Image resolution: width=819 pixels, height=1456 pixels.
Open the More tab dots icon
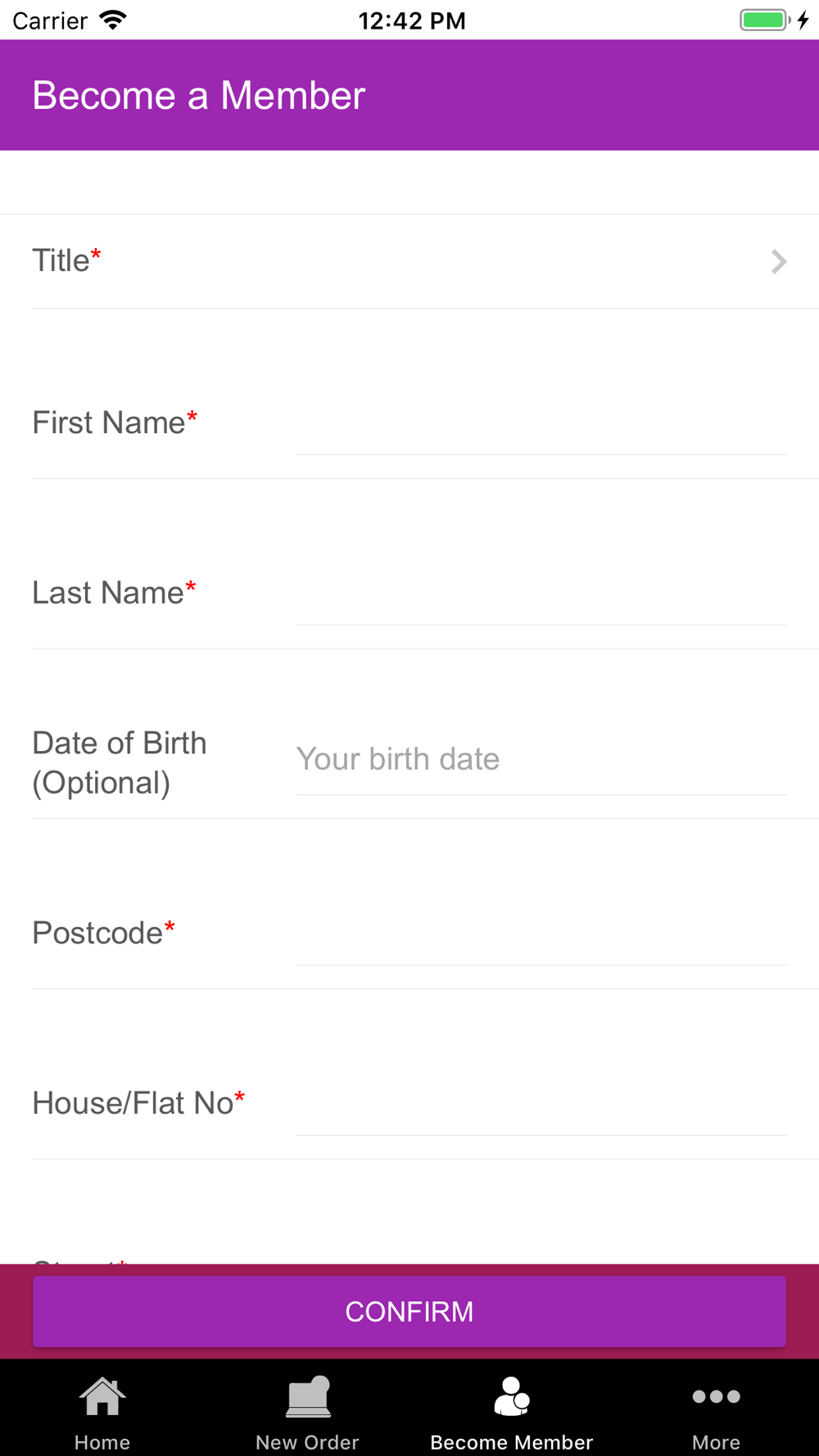[716, 1397]
